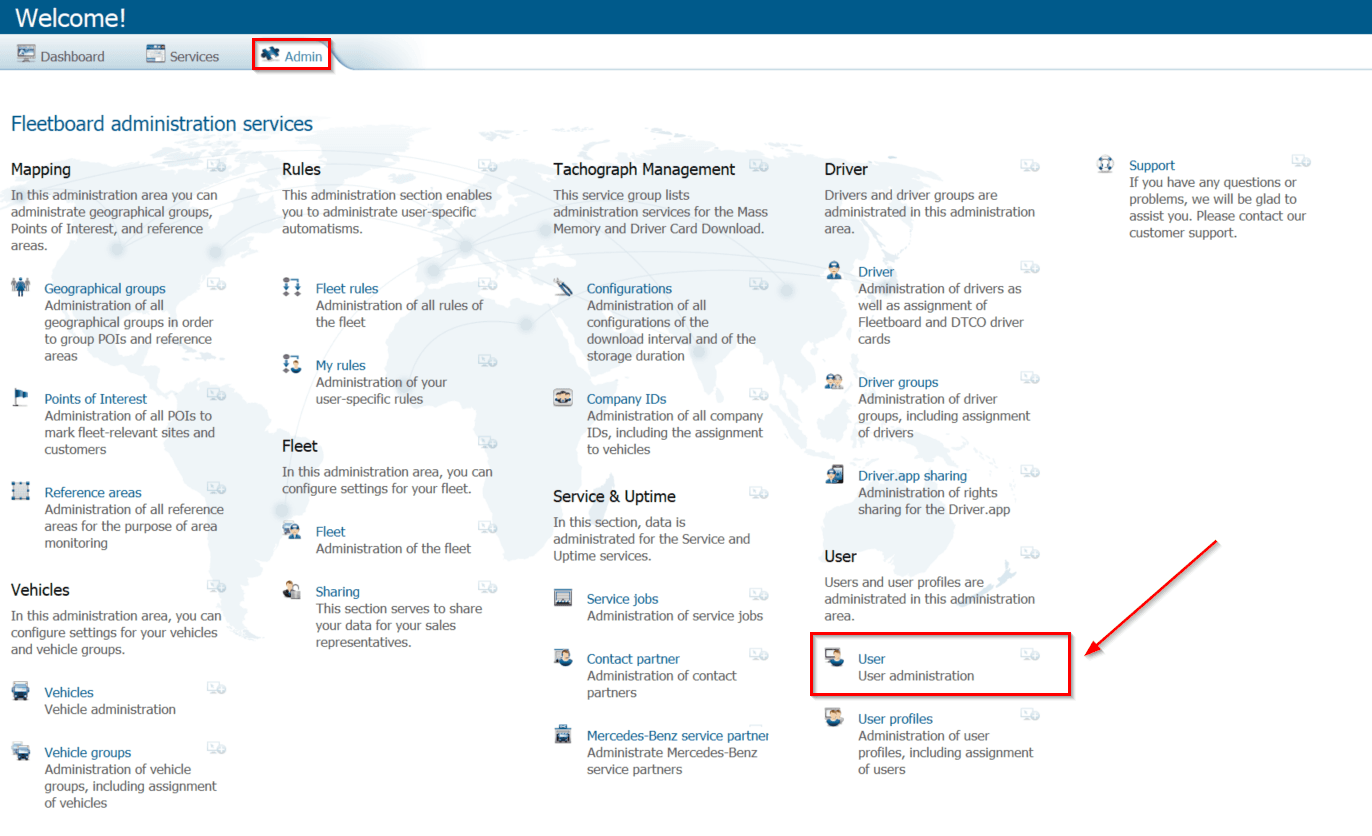Click the 'Rules' section heading
The height and width of the screenshot is (836, 1372).
pos(301,169)
